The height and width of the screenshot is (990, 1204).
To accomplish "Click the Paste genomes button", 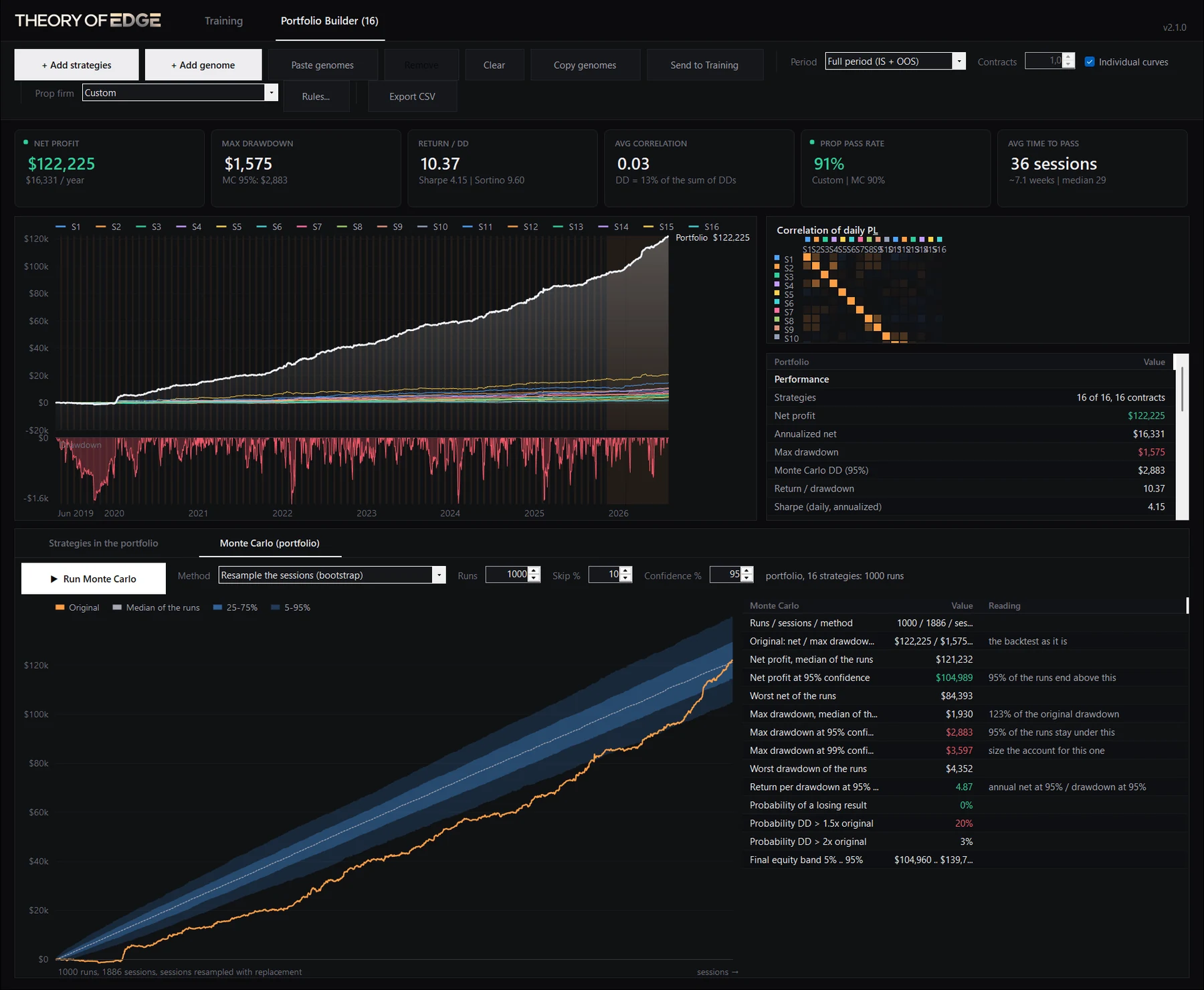I will click(x=322, y=65).
